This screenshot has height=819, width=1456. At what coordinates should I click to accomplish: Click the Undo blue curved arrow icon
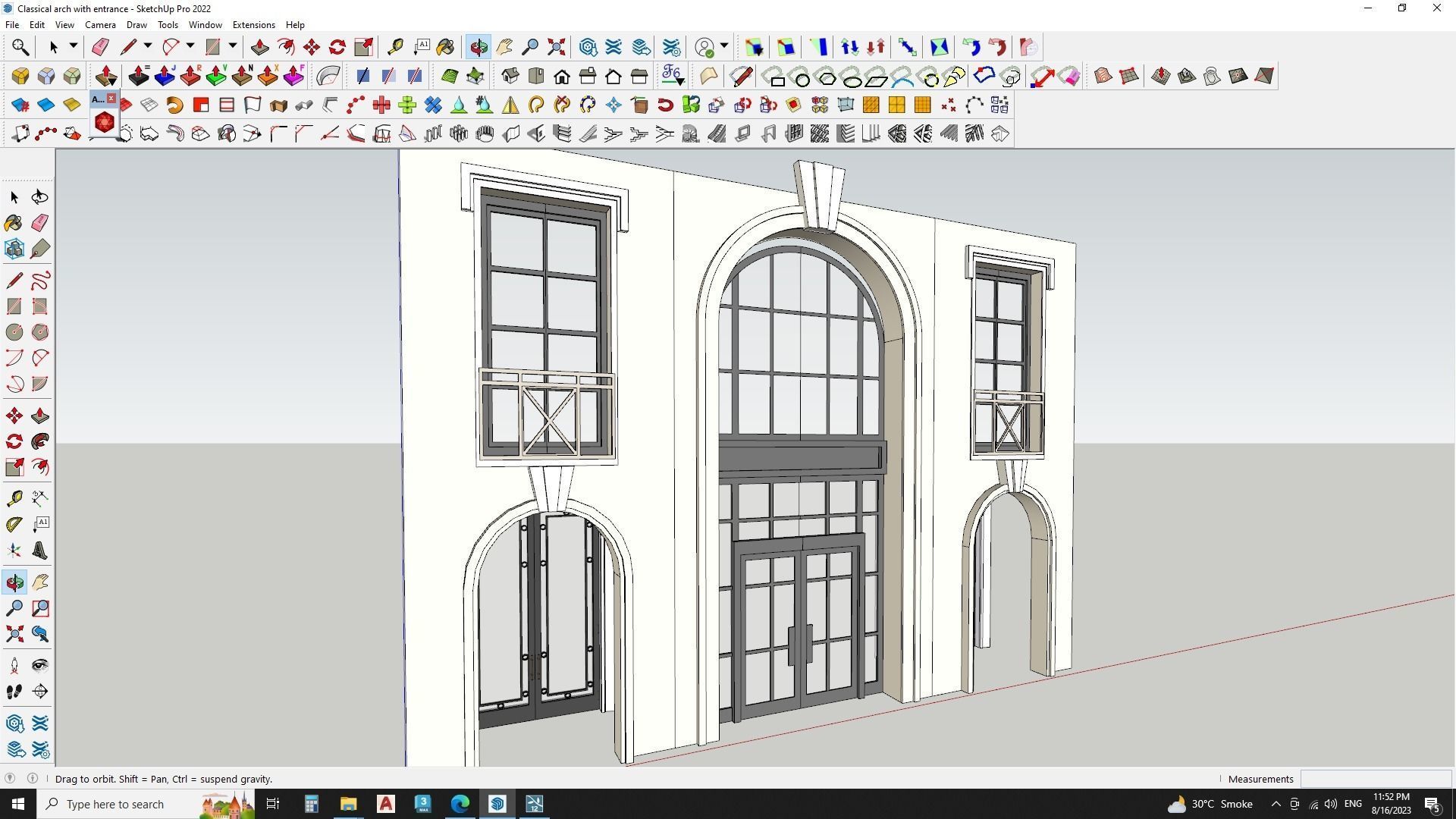coord(971,47)
